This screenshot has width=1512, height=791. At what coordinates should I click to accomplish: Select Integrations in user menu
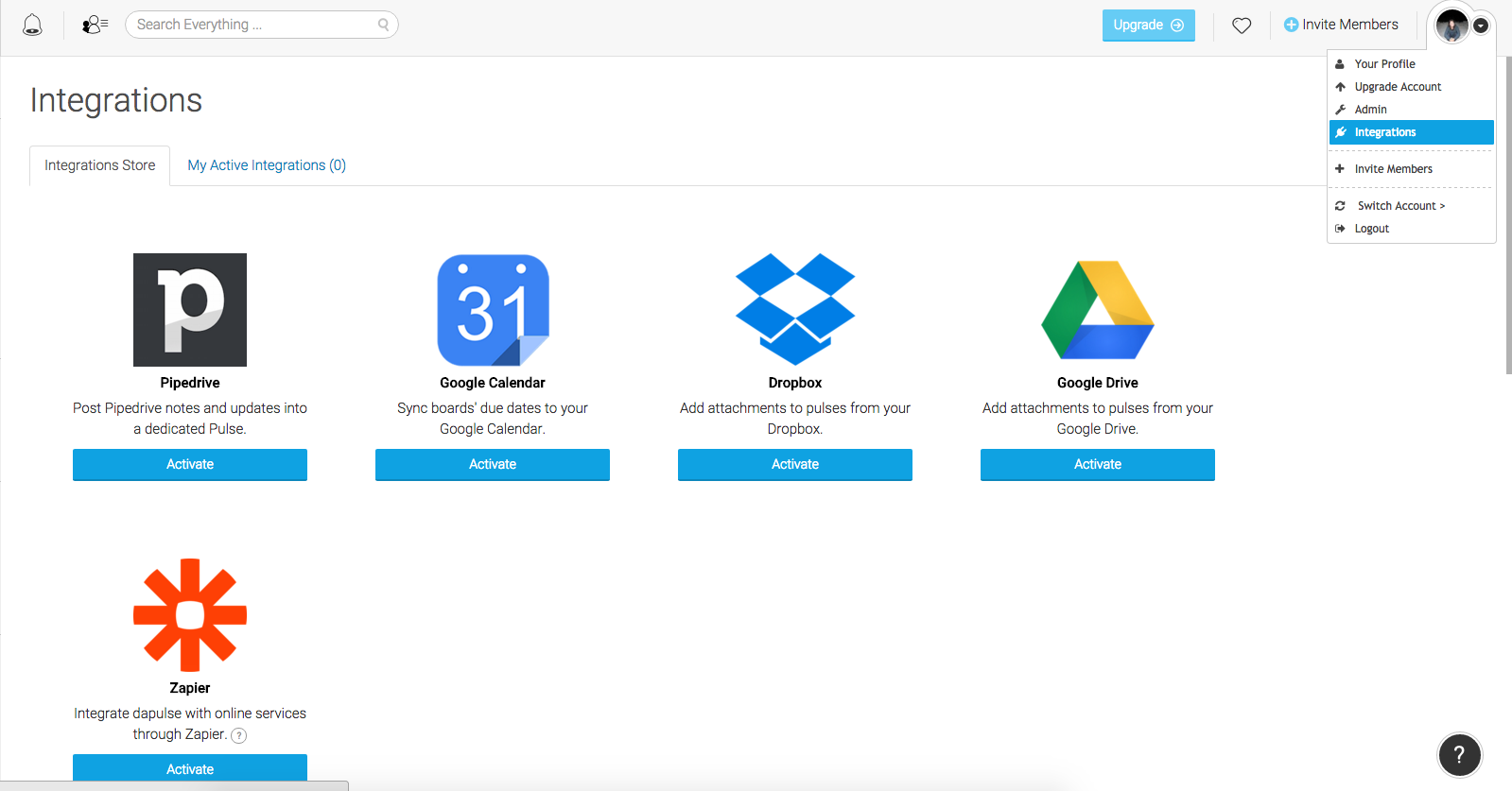point(1411,132)
